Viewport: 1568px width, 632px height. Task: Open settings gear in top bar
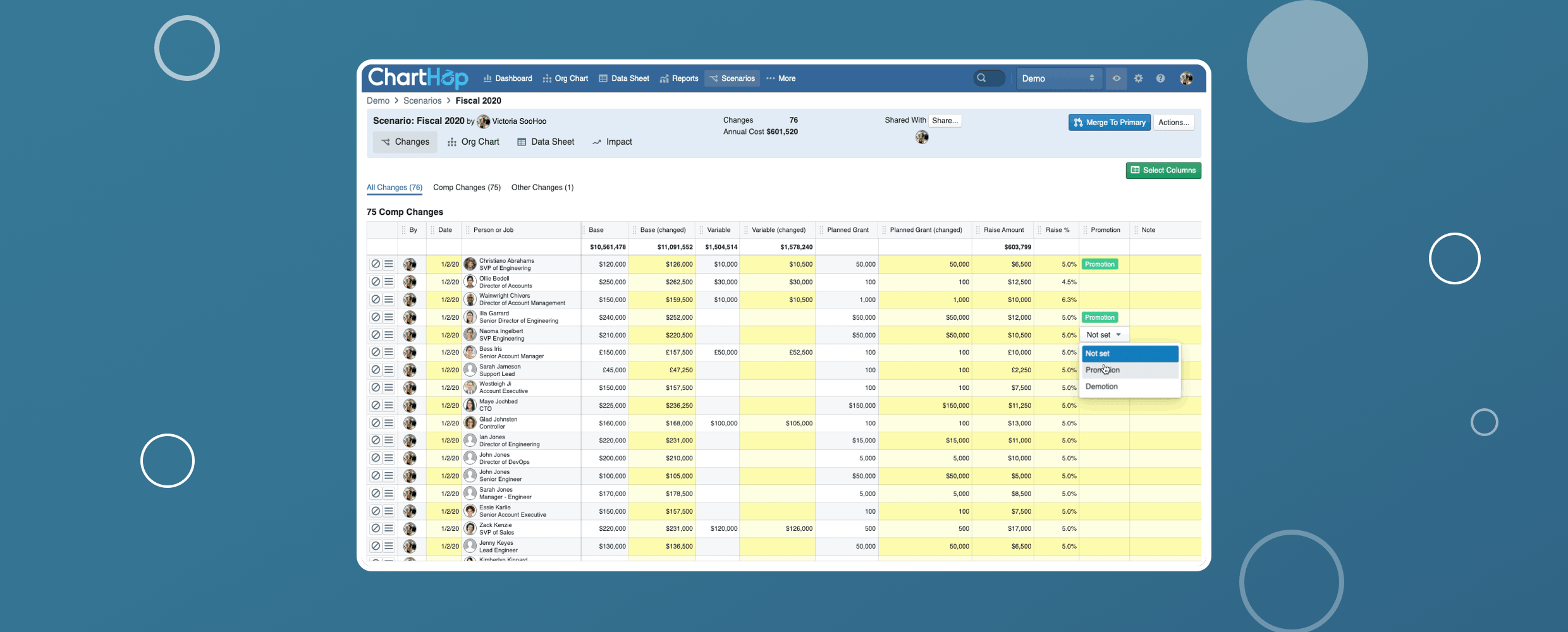1138,78
